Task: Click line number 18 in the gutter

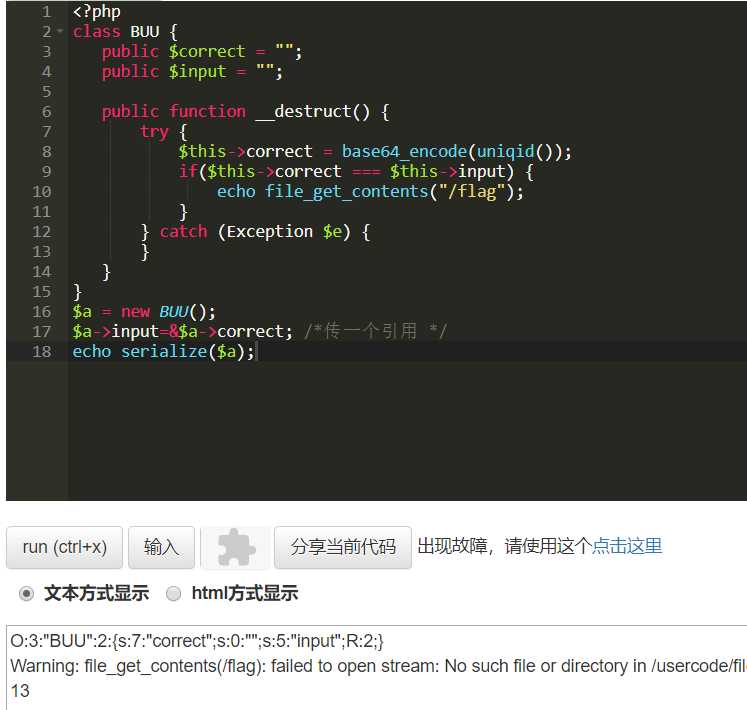Action: coord(42,352)
